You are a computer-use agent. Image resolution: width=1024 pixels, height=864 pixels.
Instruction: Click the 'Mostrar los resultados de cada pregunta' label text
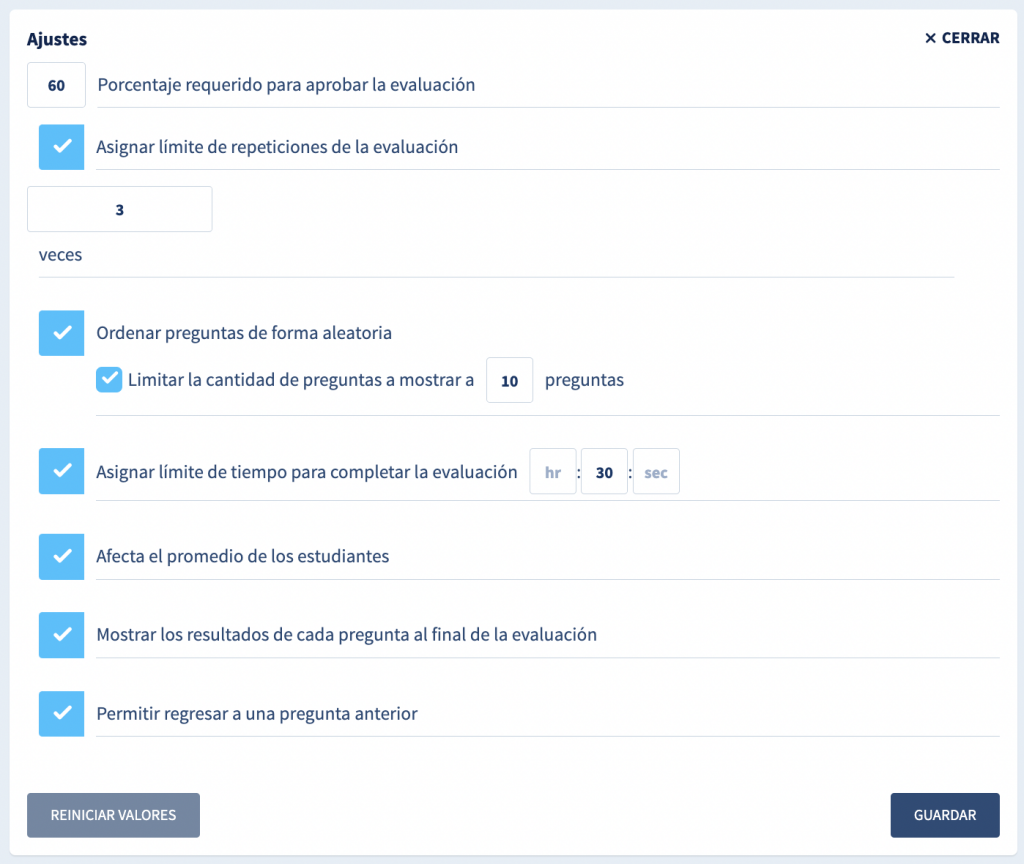346,634
